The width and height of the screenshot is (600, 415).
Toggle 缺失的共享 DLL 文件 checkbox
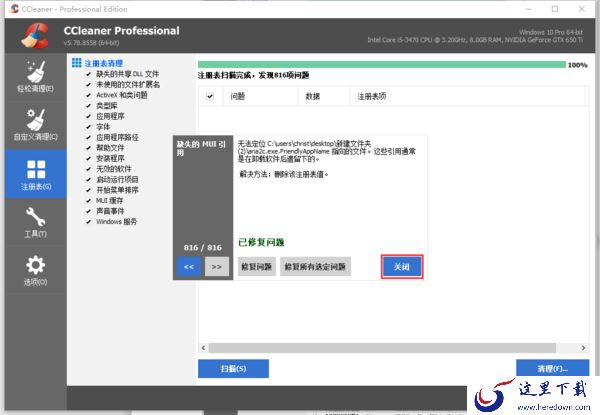88,74
